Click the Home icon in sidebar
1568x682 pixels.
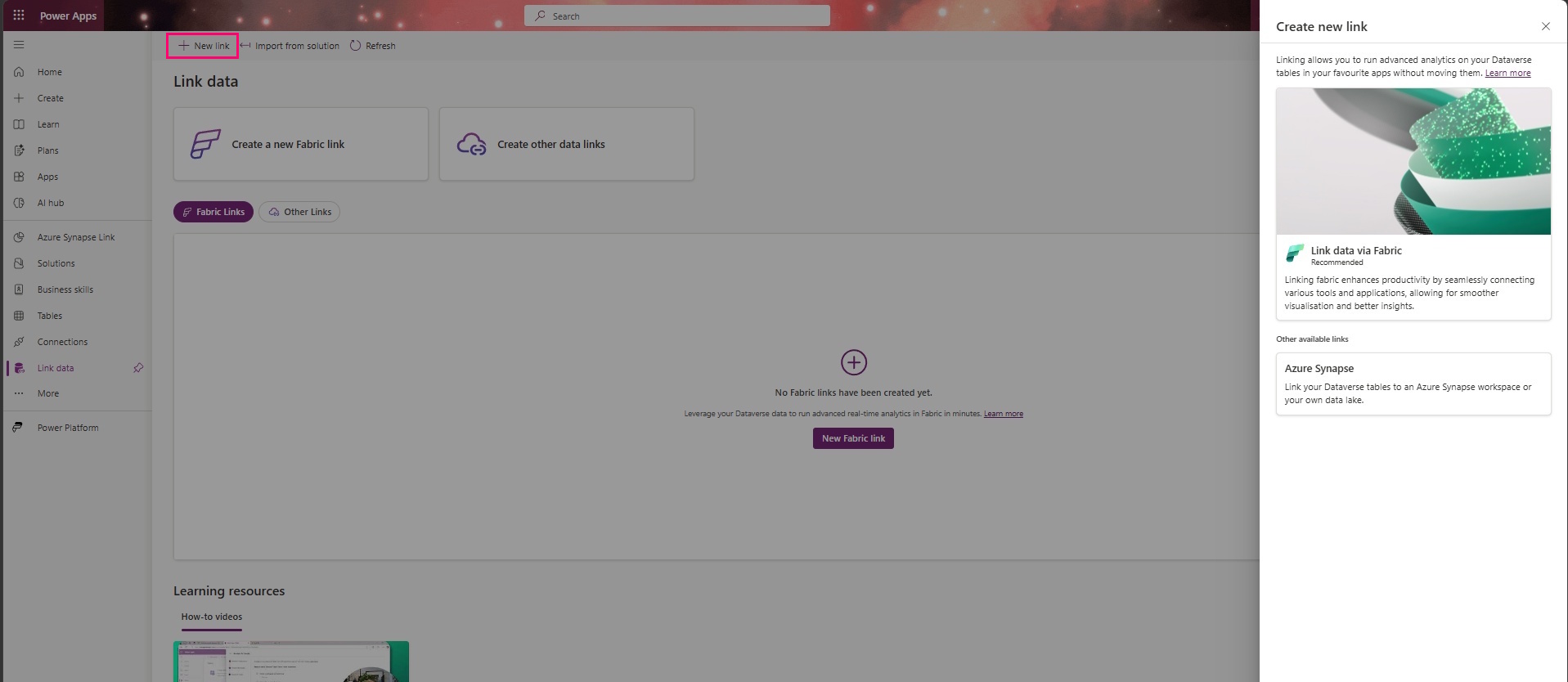coord(19,72)
